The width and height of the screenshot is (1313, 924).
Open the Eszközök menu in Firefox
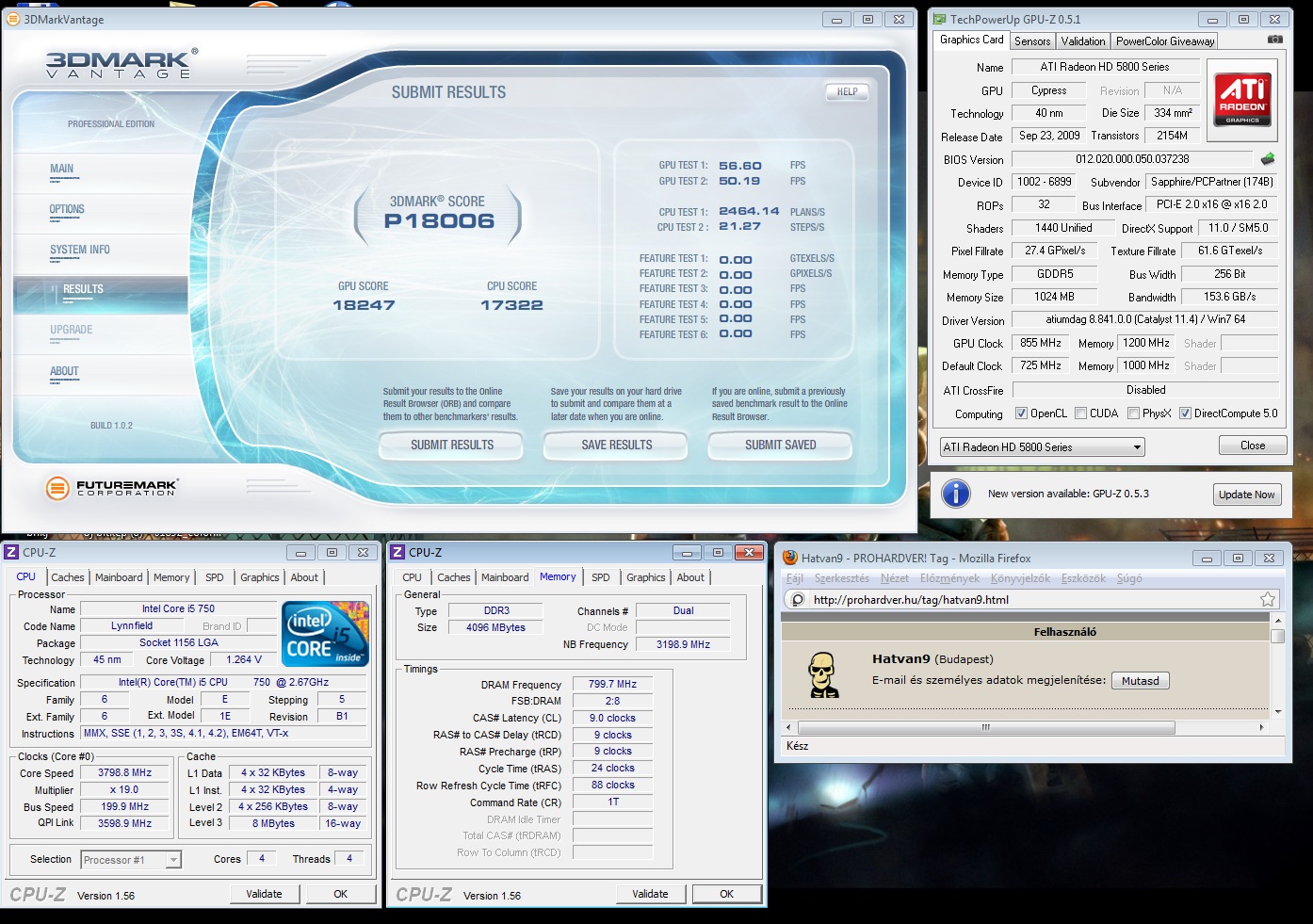(1083, 578)
